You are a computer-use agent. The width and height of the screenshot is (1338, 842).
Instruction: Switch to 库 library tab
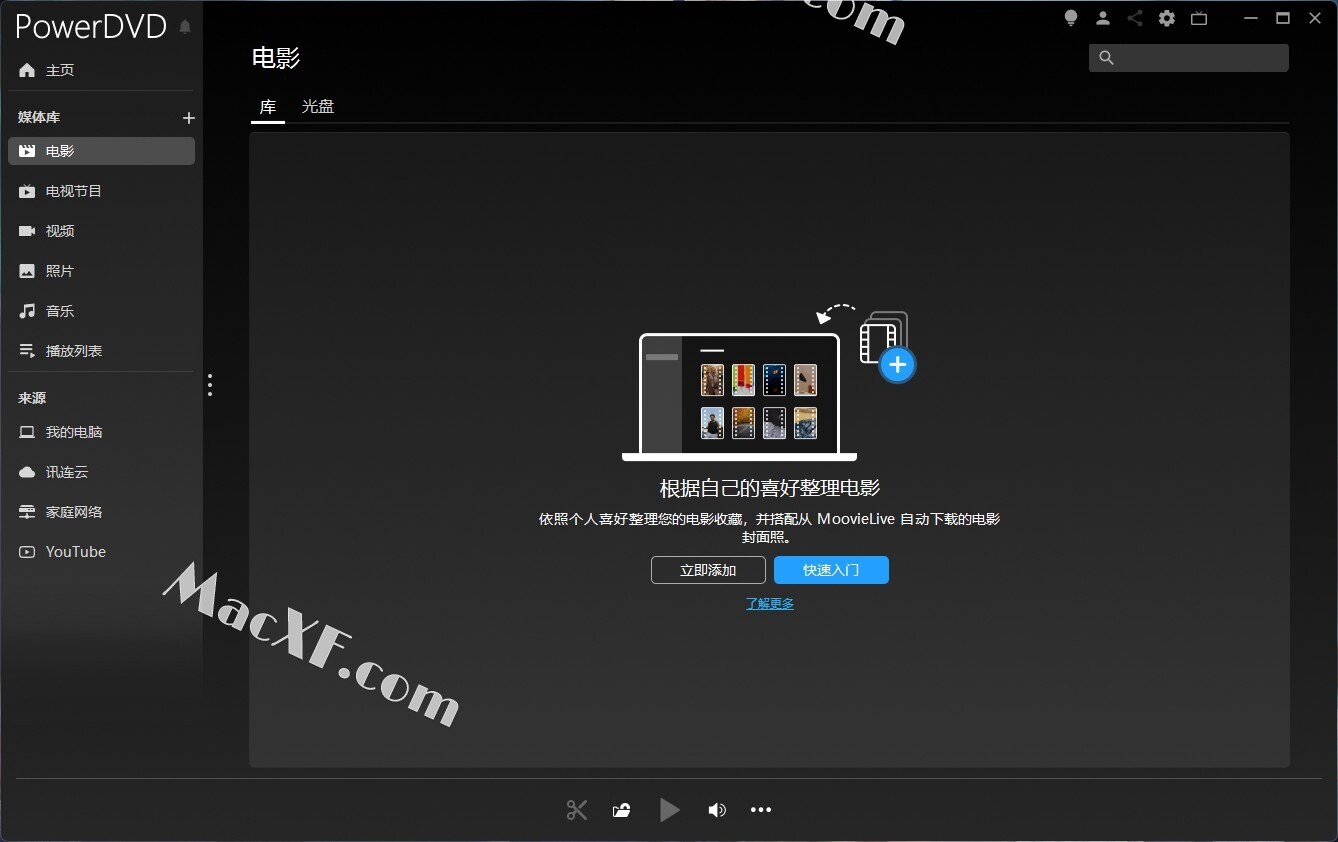click(x=268, y=106)
